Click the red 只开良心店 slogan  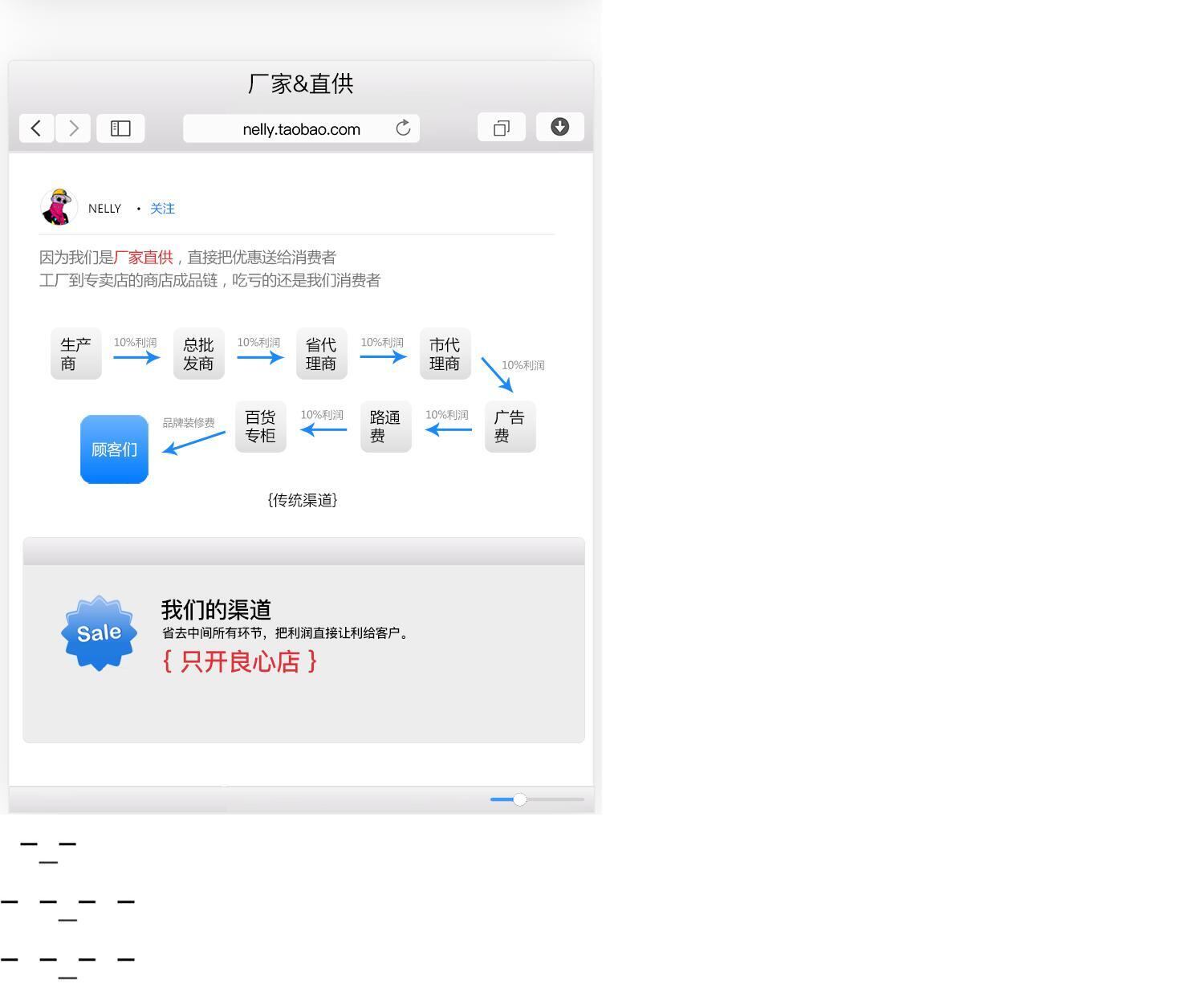(240, 661)
